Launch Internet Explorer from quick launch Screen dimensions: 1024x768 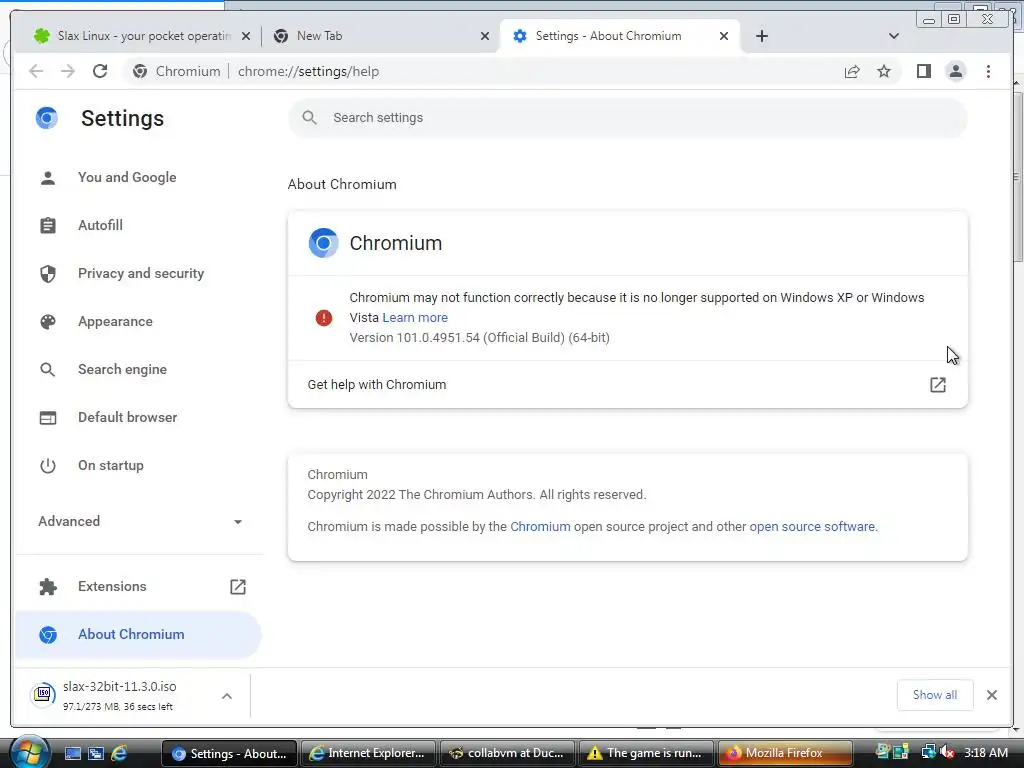119,754
